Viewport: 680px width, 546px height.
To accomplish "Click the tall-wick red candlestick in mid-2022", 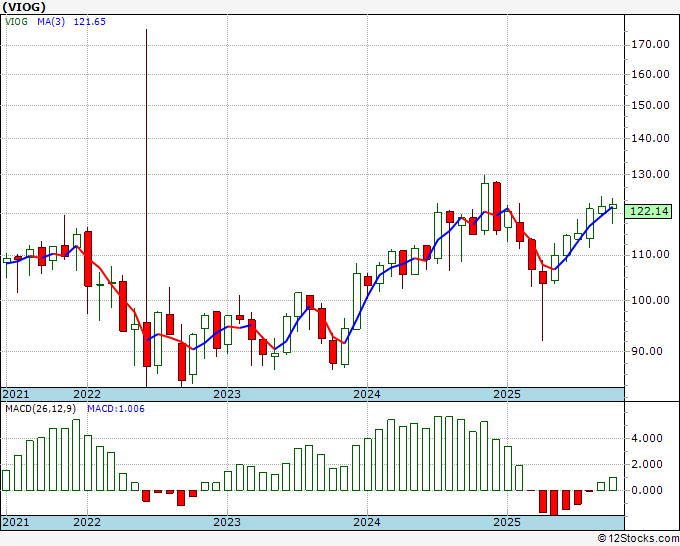I will [147, 344].
